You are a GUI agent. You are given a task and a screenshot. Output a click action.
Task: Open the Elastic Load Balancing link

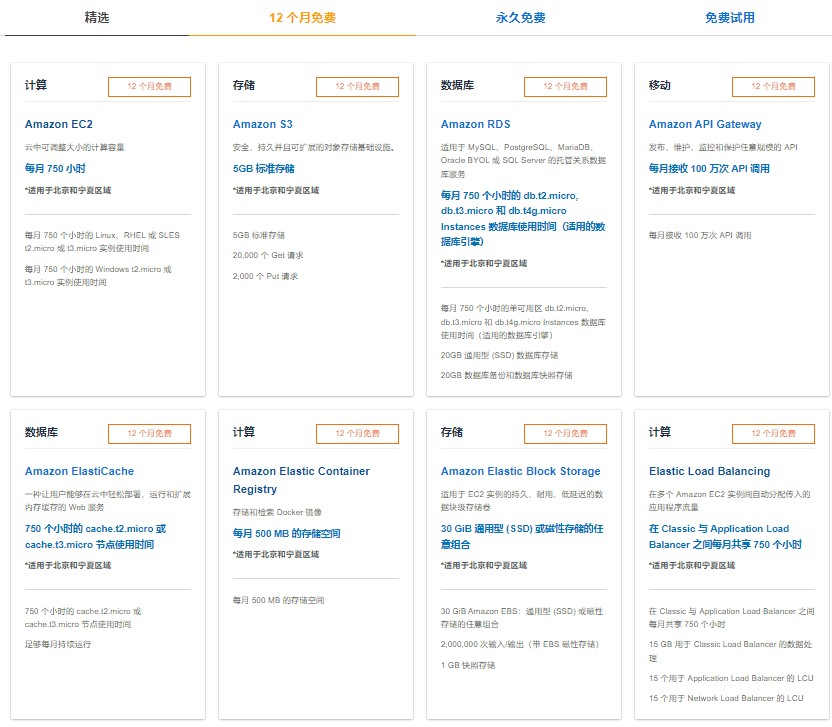tap(709, 471)
